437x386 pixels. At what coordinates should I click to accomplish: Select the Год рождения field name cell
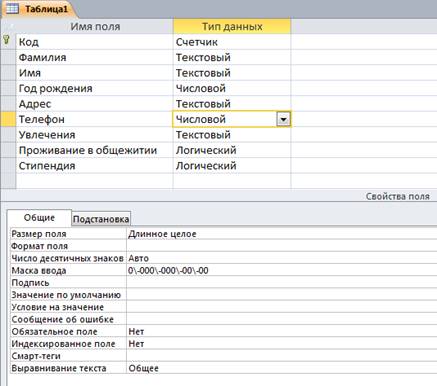tap(94, 88)
